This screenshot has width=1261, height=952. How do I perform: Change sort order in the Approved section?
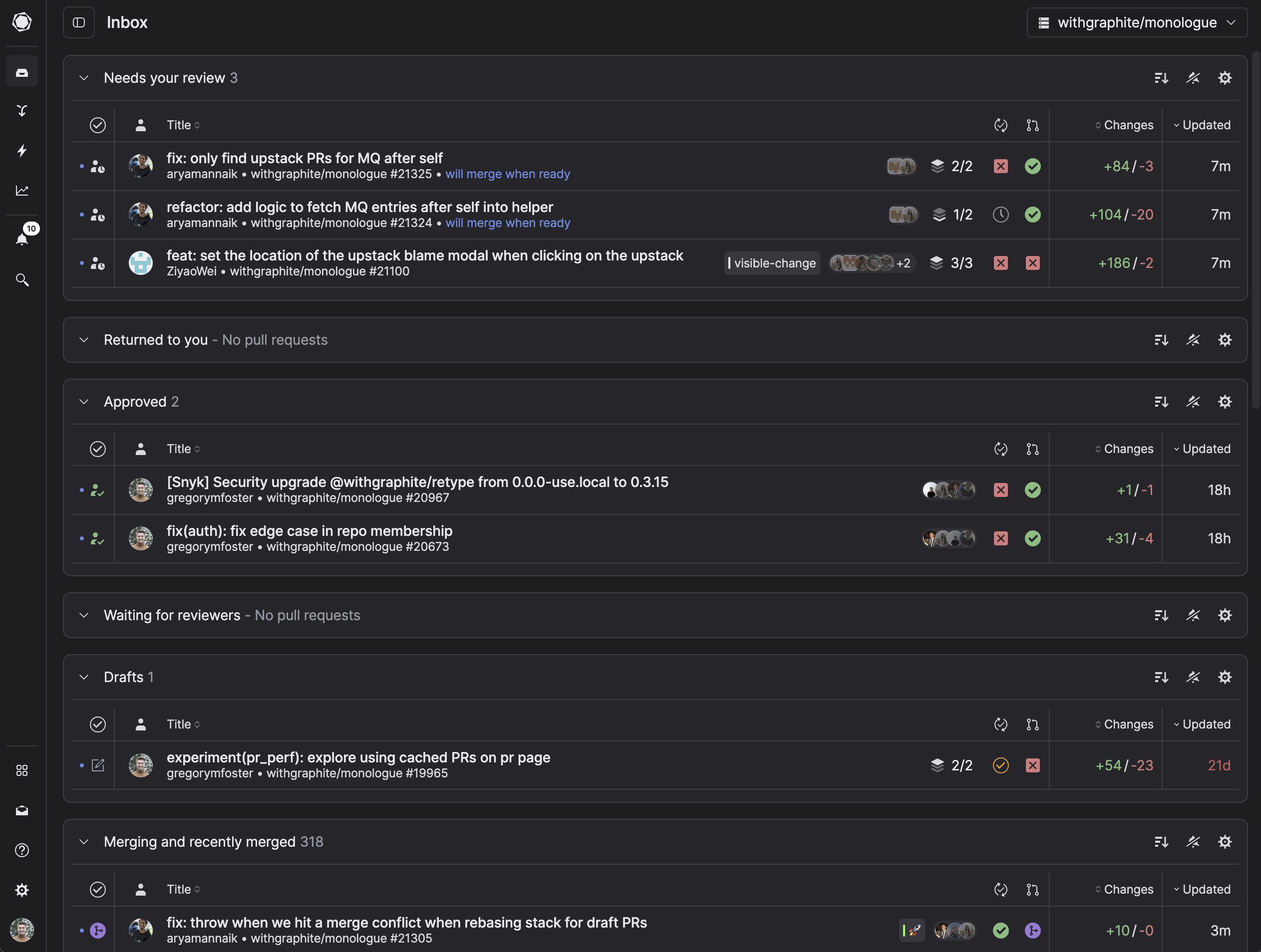click(1161, 401)
